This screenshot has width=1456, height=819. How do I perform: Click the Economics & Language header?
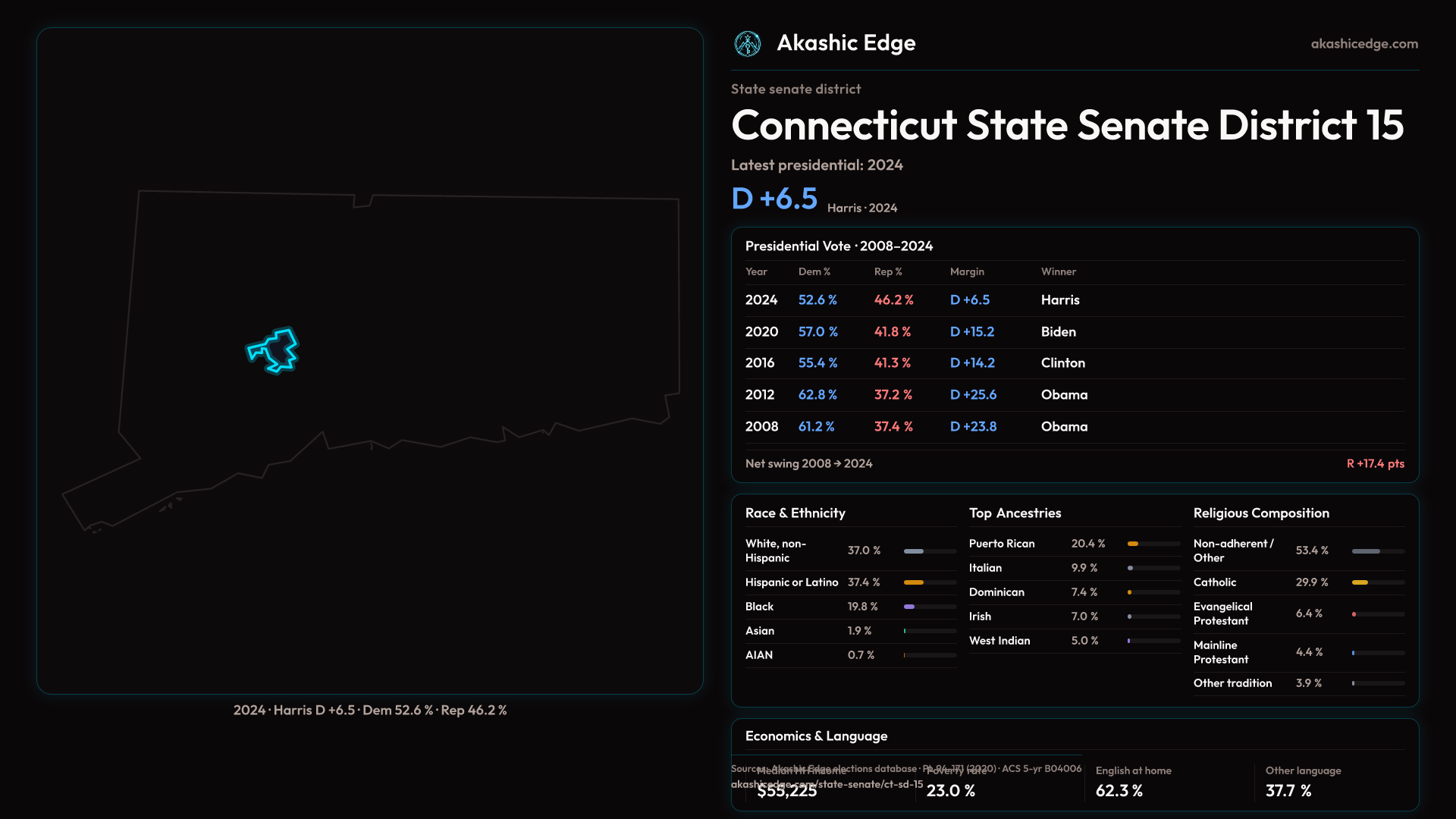pos(816,736)
